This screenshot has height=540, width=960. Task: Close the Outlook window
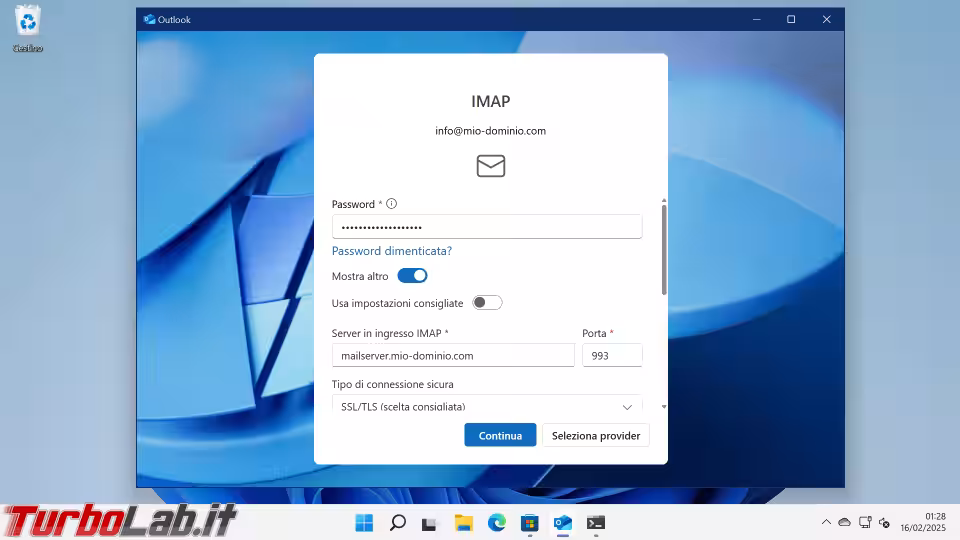point(827,20)
